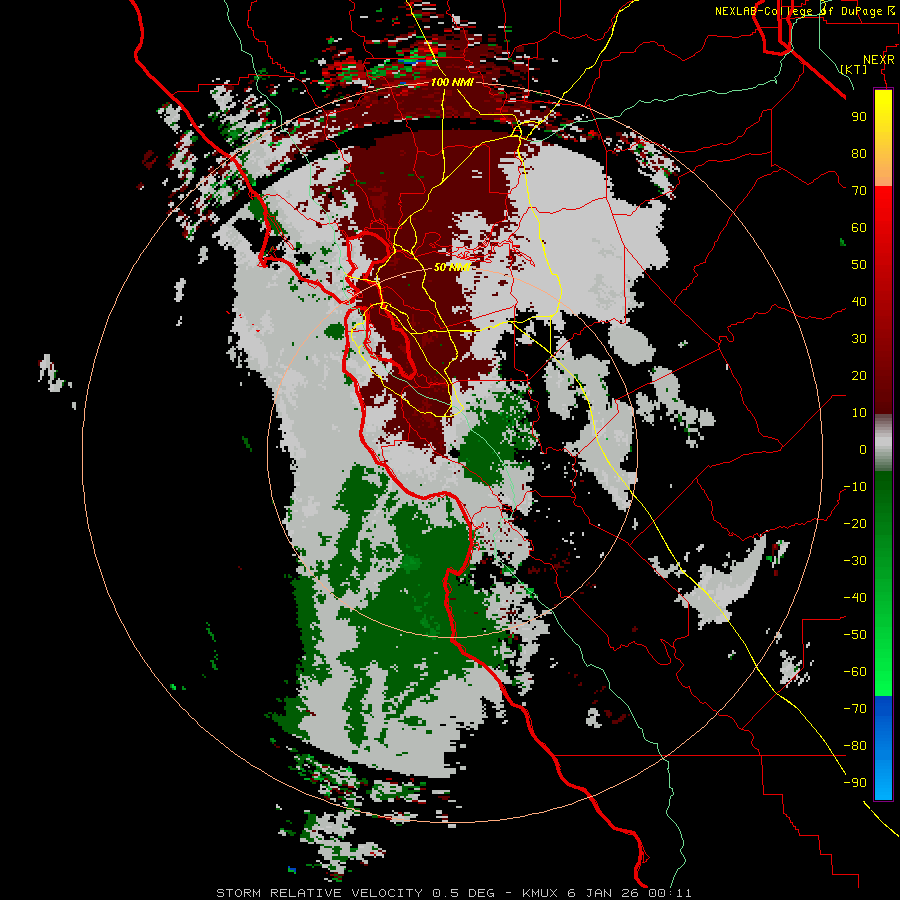Select the positive 40 scale value
The height and width of the screenshot is (900, 900).
(859, 301)
